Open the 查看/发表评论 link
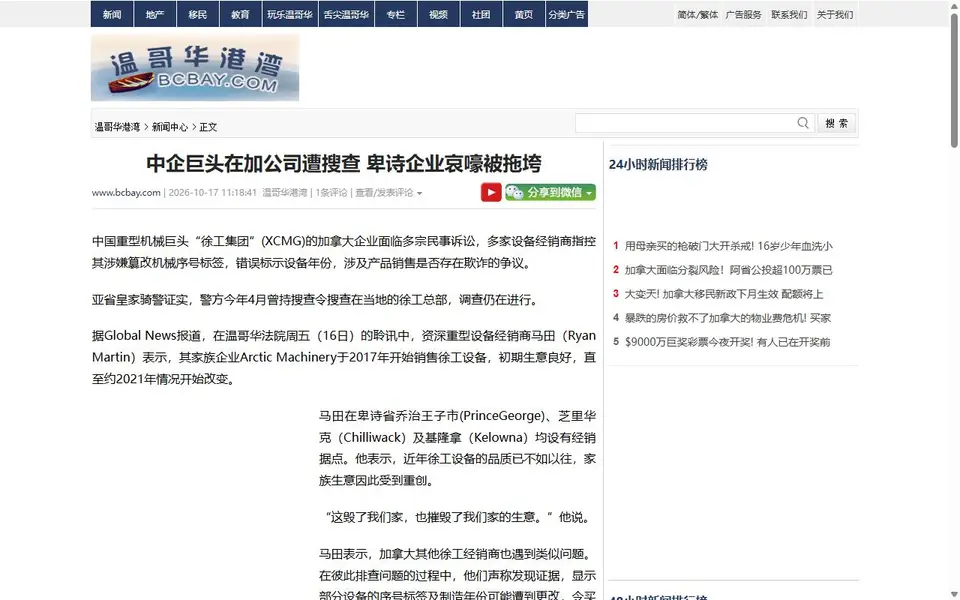The width and height of the screenshot is (960, 600). click(384, 192)
